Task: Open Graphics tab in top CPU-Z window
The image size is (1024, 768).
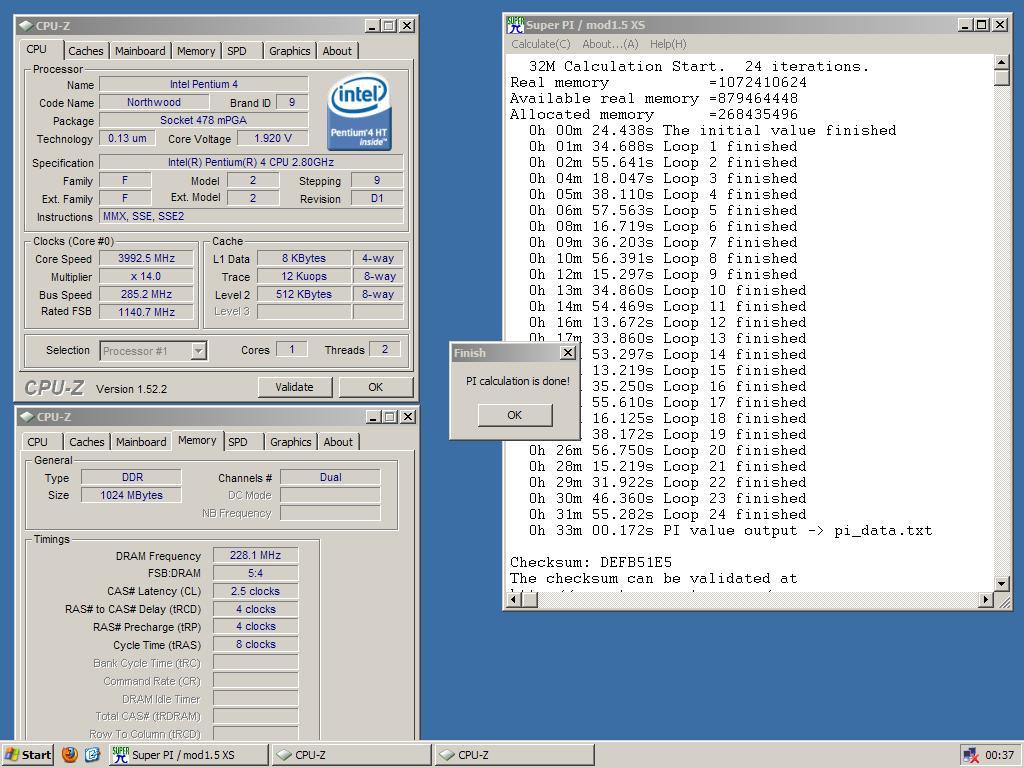Action: tap(289, 51)
